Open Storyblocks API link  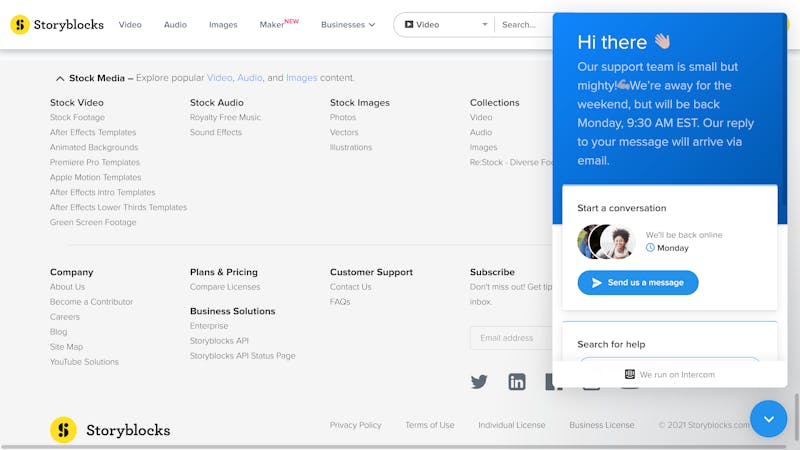click(x=219, y=341)
